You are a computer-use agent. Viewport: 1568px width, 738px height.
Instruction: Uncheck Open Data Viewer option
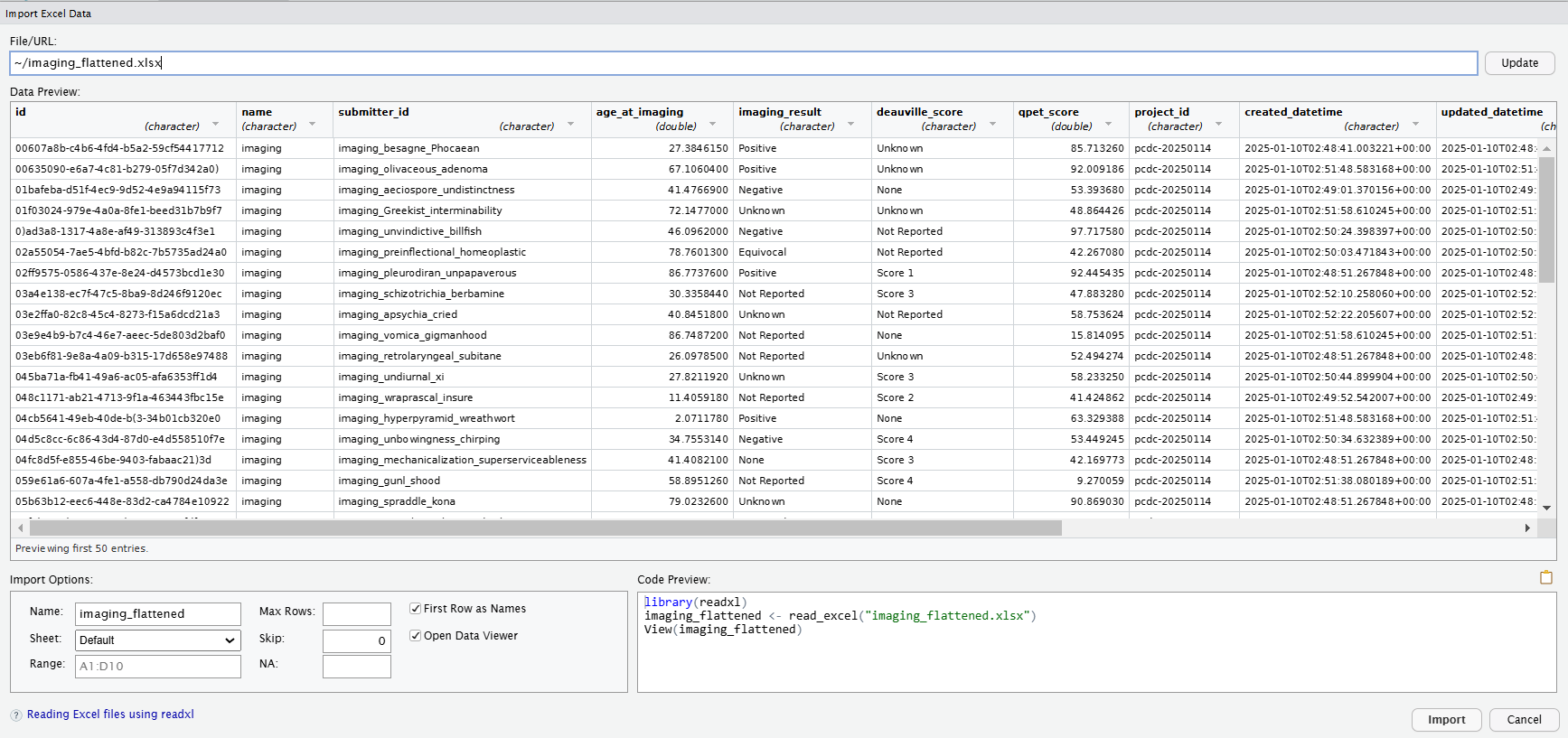tap(416, 636)
